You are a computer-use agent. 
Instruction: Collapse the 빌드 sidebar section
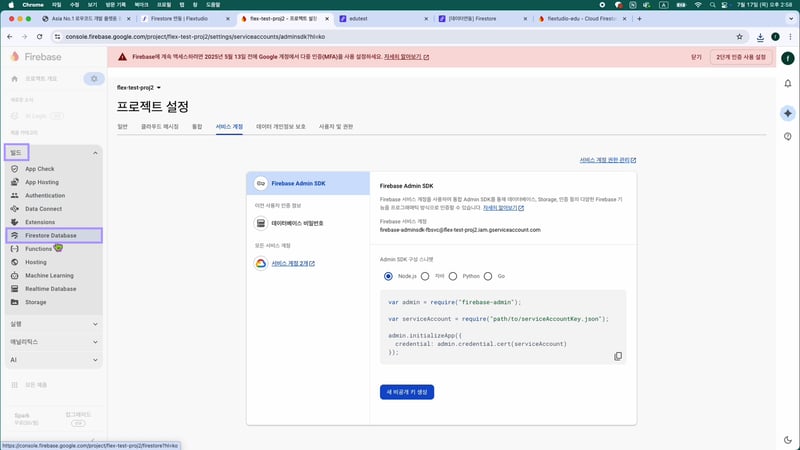tap(95, 153)
